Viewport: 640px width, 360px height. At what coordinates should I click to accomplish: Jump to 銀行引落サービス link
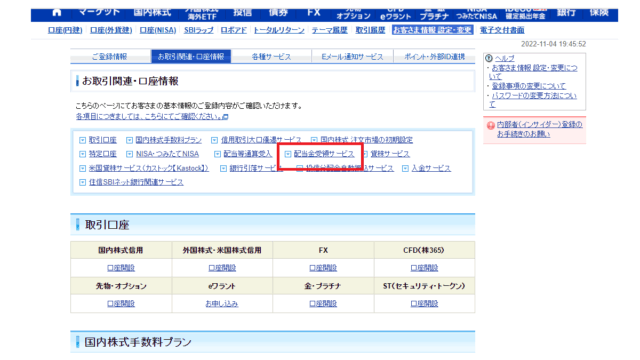256,168
